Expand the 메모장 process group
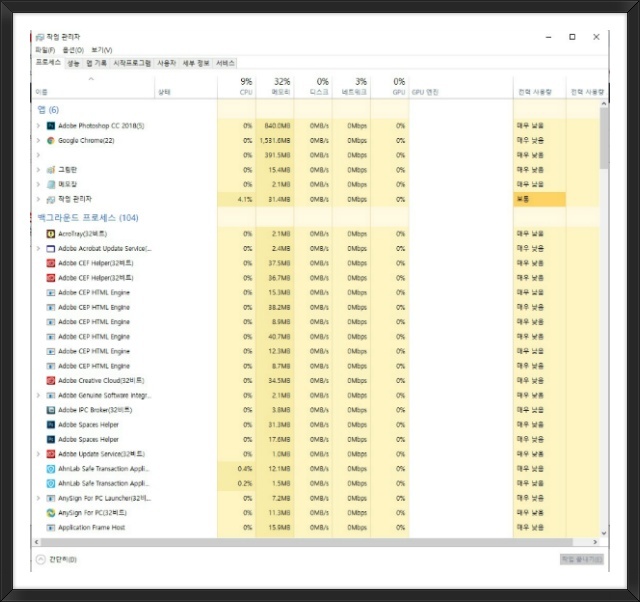This screenshot has width=640, height=602. pyautogui.click(x=38, y=184)
